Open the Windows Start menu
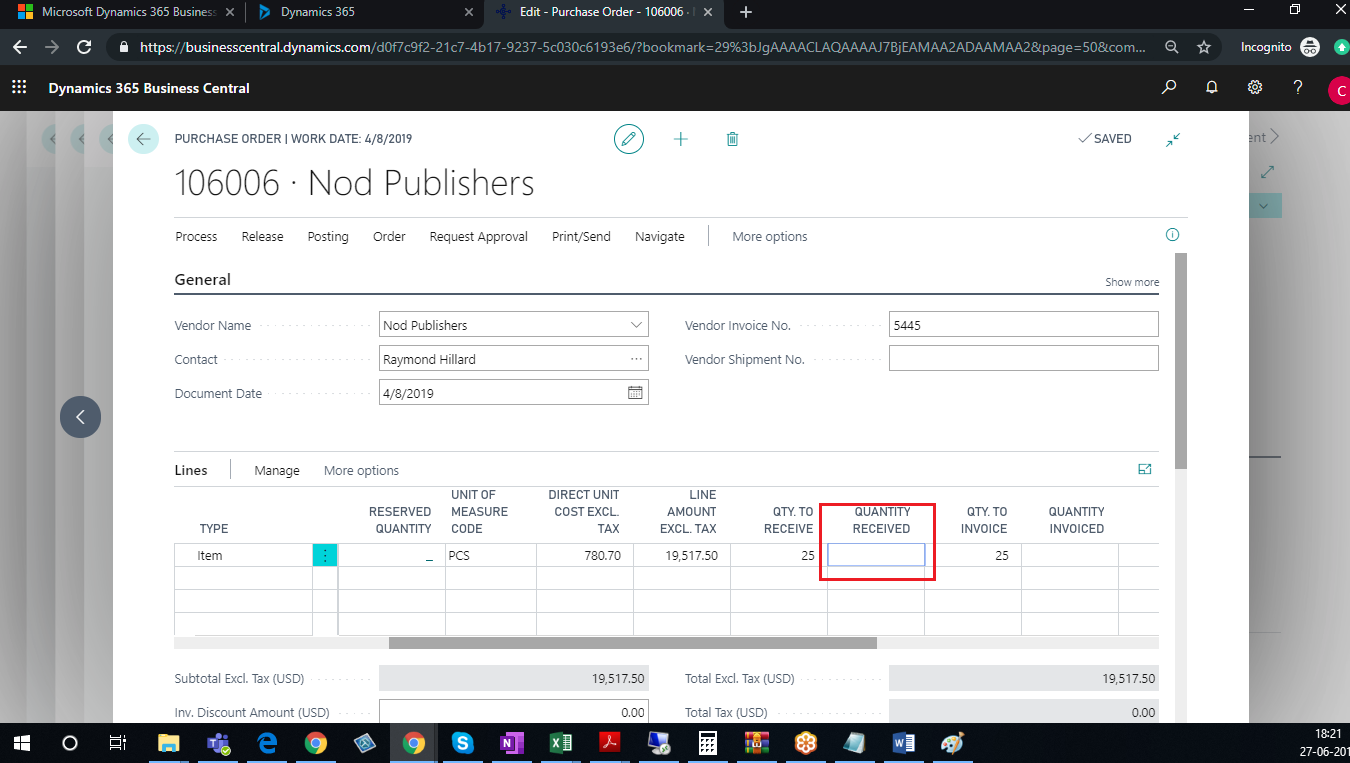This screenshot has width=1350, height=763. click(21, 743)
